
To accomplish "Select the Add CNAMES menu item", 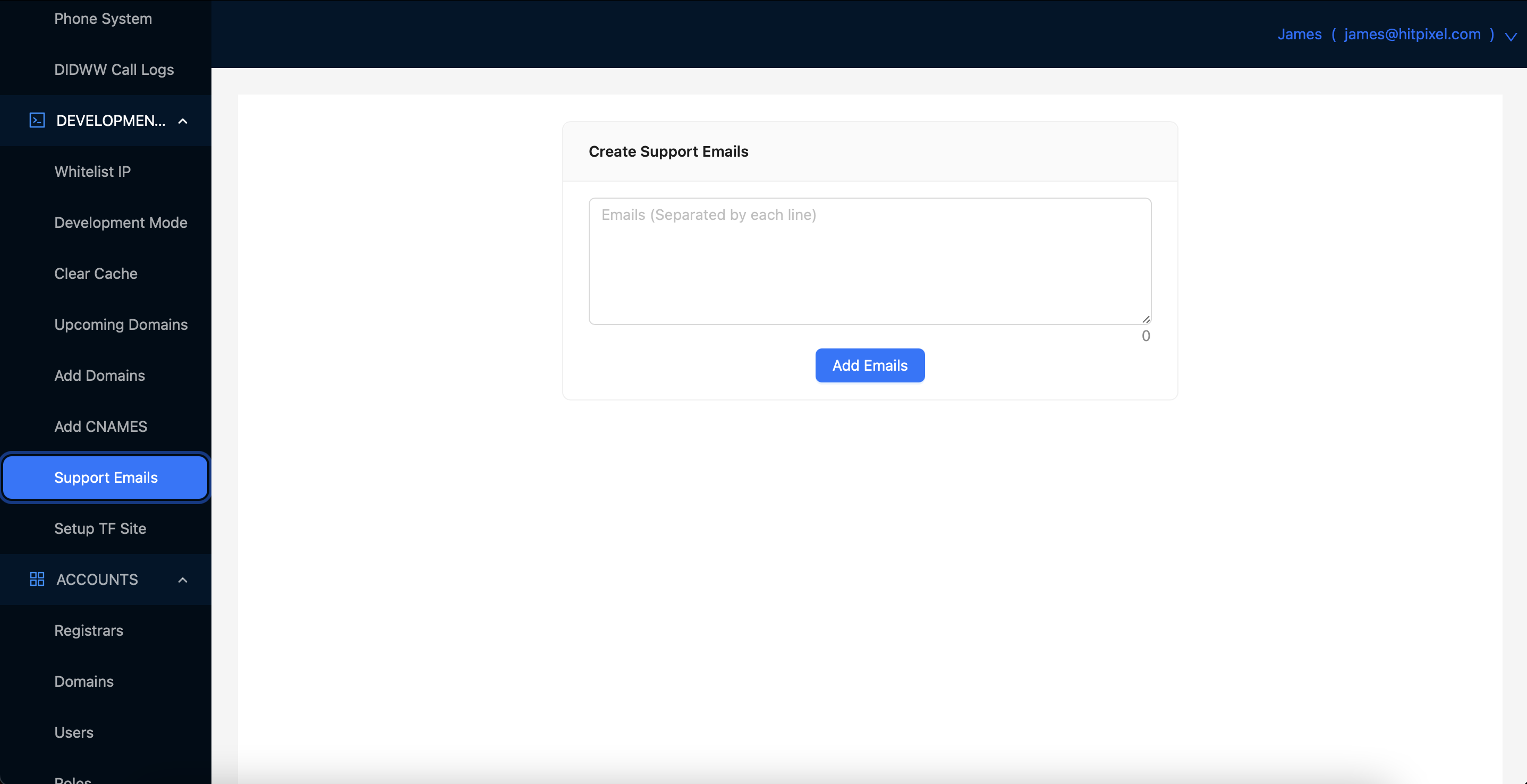I will point(101,425).
